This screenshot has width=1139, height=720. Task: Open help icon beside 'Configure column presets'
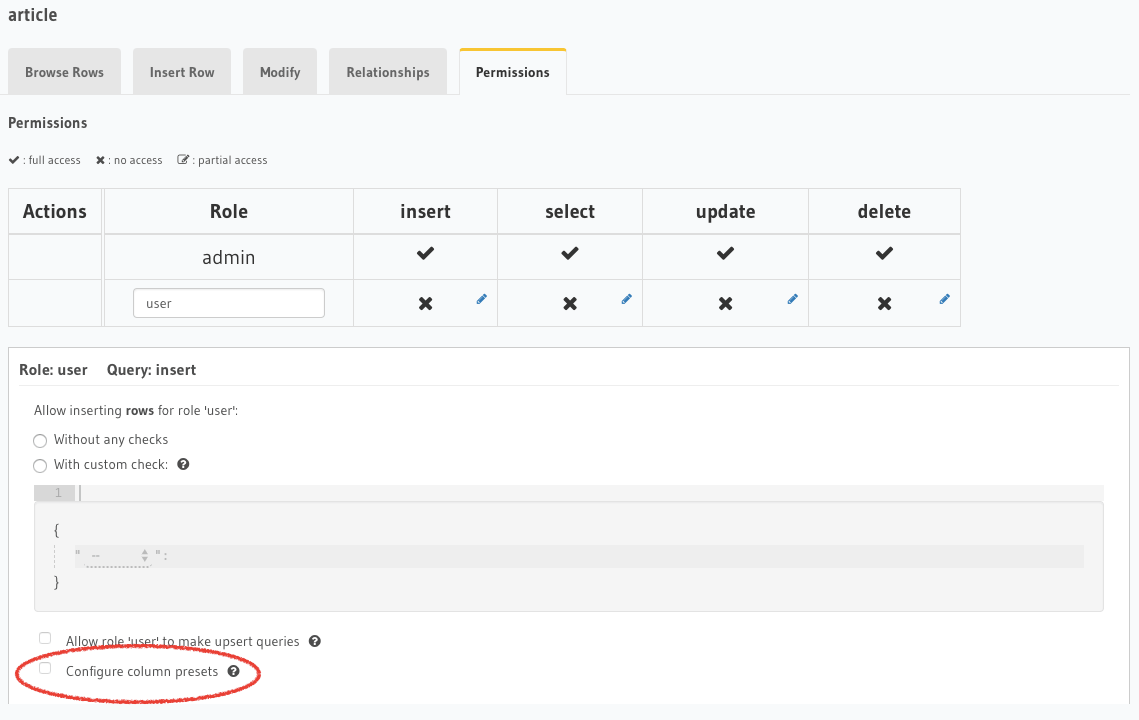[x=233, y=672]
